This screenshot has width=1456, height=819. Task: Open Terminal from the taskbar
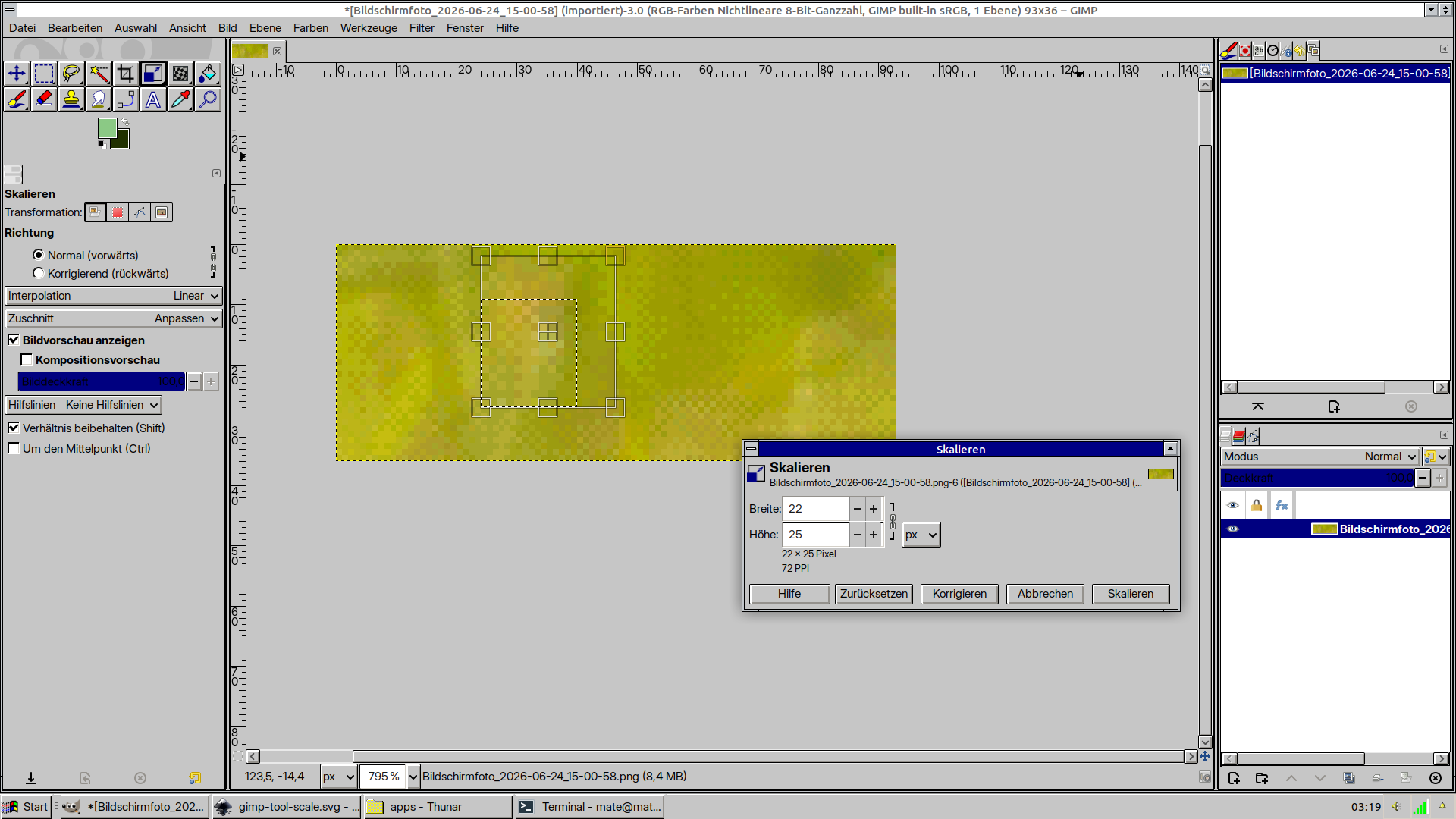coord(590,807)
